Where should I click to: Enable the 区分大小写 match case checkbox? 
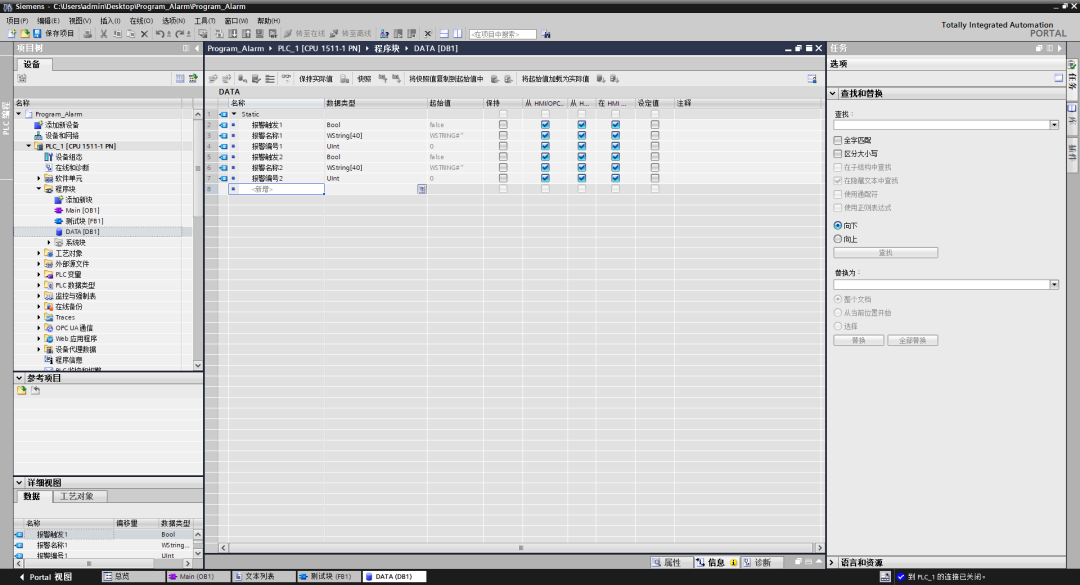coord(838,154)
